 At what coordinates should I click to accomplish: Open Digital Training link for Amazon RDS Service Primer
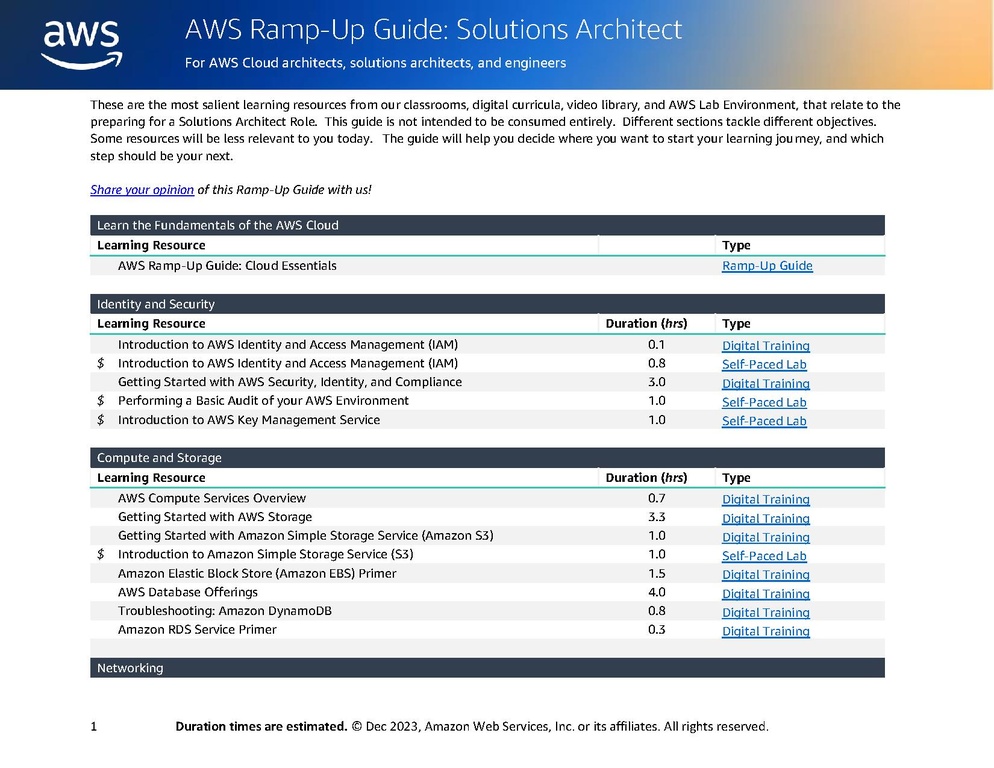[x=766, y=630]
